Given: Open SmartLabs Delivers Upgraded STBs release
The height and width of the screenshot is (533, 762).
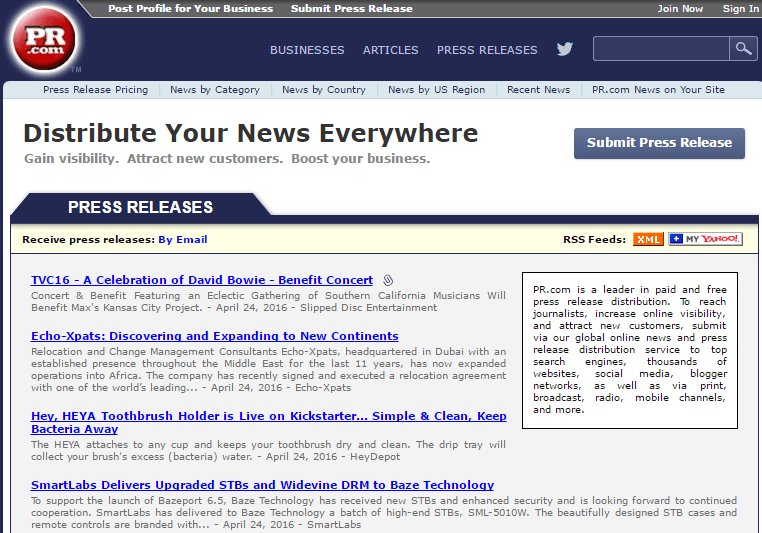Looking at the screenshot, I should click(x=262, y=485).
